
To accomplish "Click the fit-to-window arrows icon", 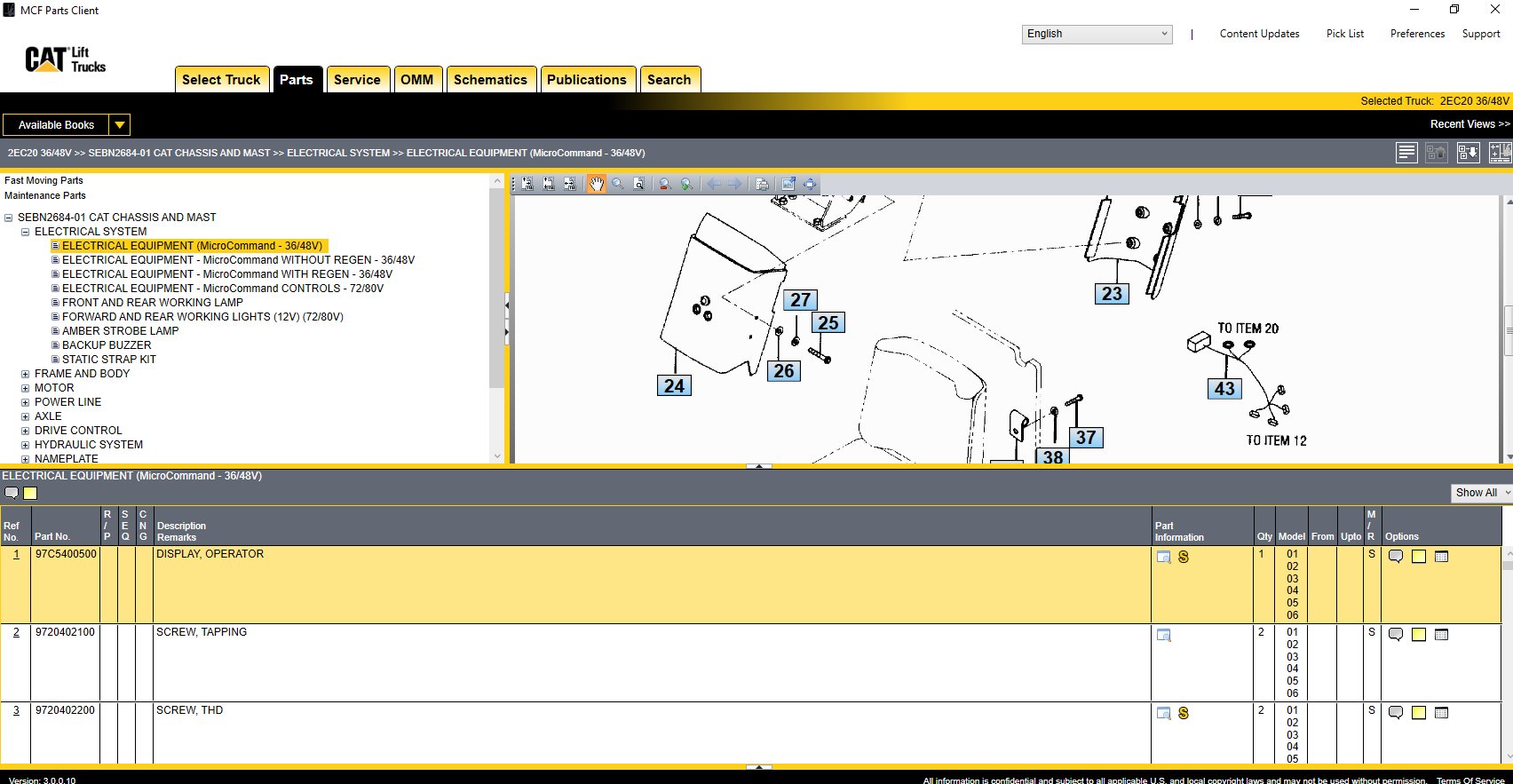I will coord(810,184).
